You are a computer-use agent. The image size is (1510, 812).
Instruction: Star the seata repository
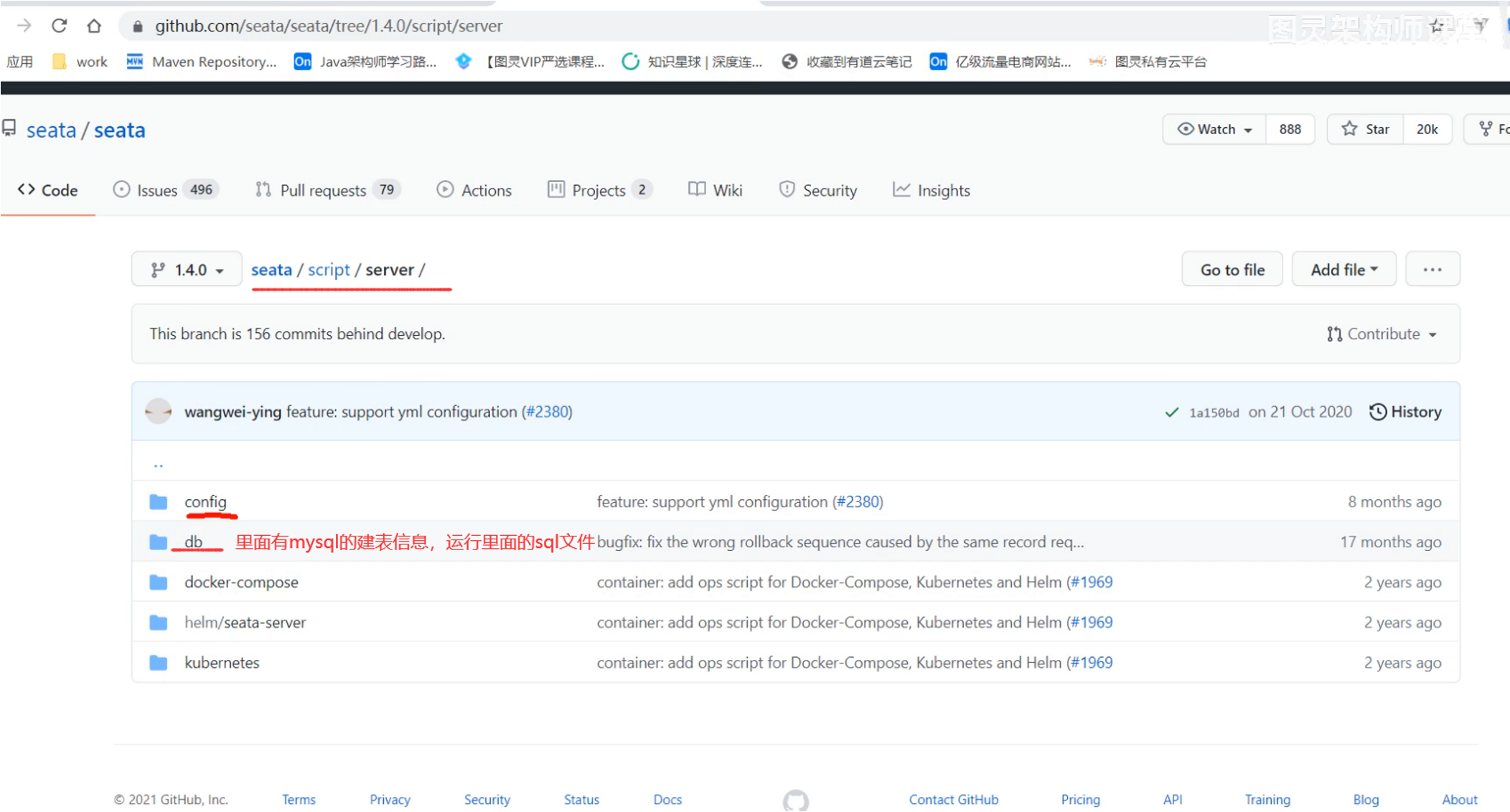point(1365,129)
